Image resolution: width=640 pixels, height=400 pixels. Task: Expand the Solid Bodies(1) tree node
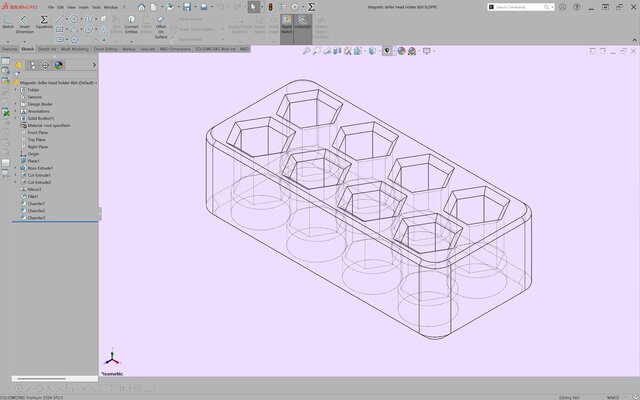tap(16, 118)
